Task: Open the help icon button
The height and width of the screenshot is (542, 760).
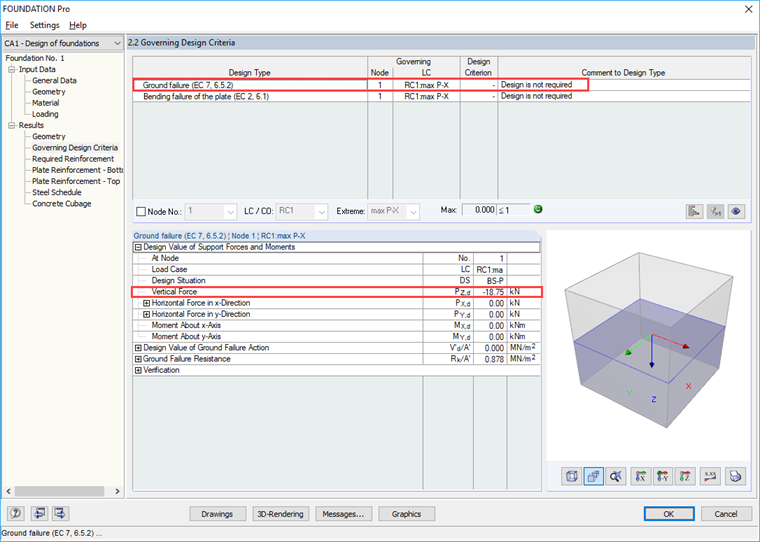Action: coord(16,513)
